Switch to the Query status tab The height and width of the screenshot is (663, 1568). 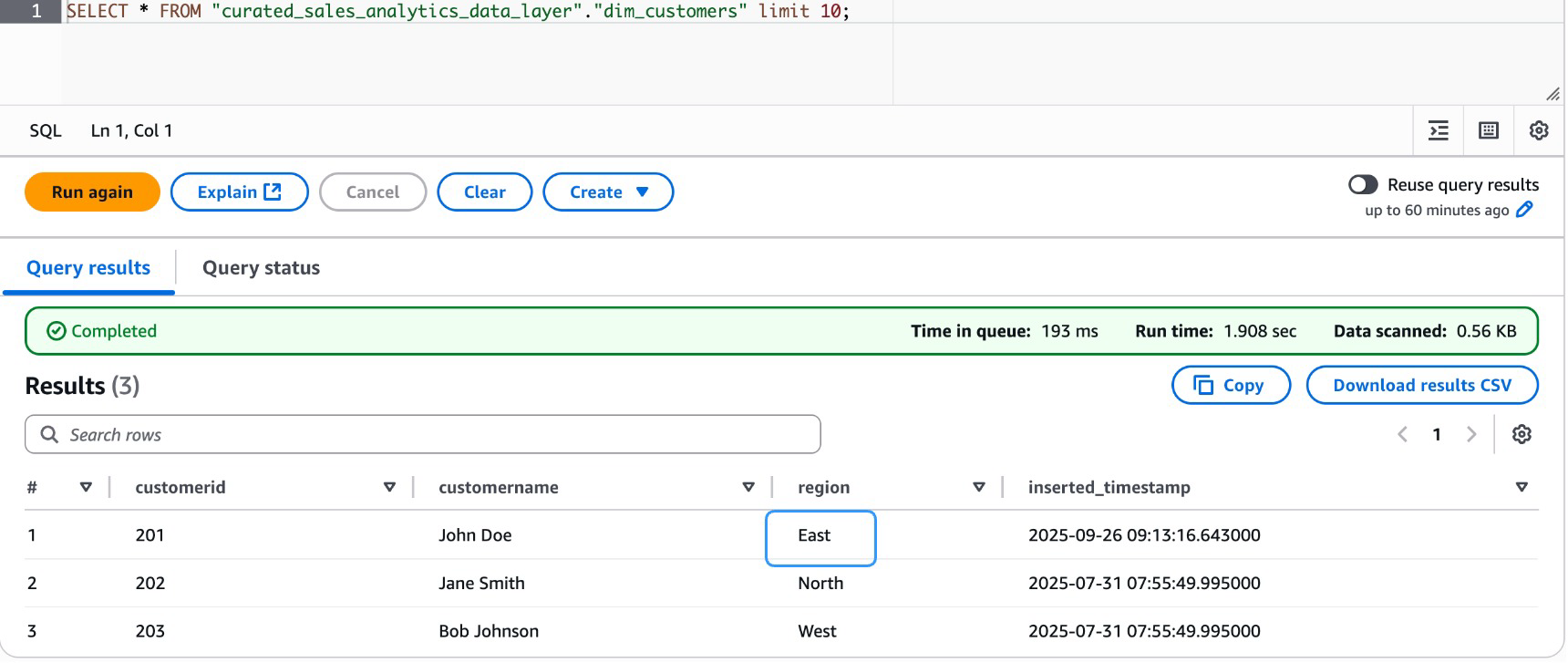[261, 268]
